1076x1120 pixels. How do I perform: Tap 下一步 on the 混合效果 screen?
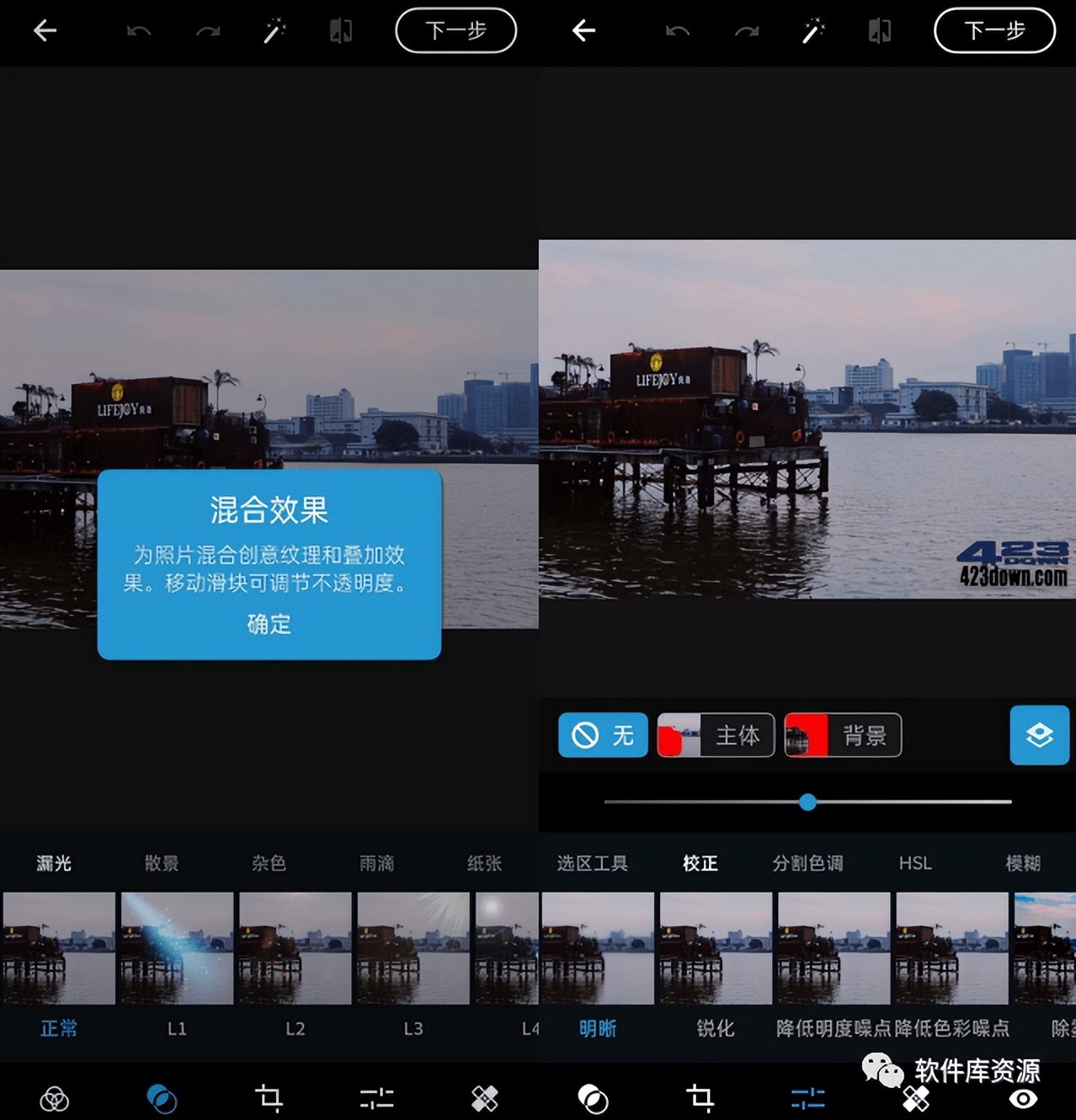point(455,31)
